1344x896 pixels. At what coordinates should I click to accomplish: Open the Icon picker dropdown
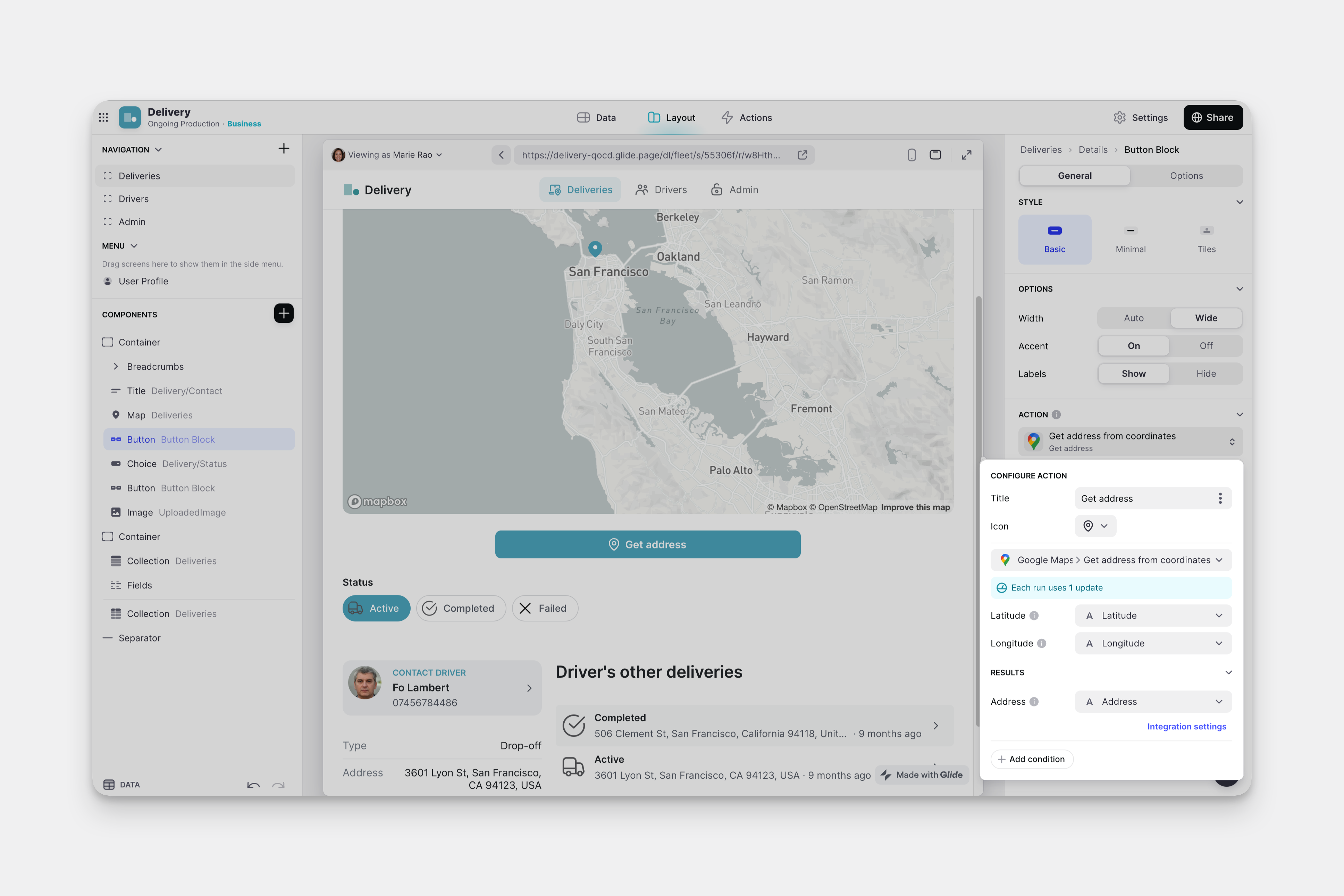tap(1095, 526)
